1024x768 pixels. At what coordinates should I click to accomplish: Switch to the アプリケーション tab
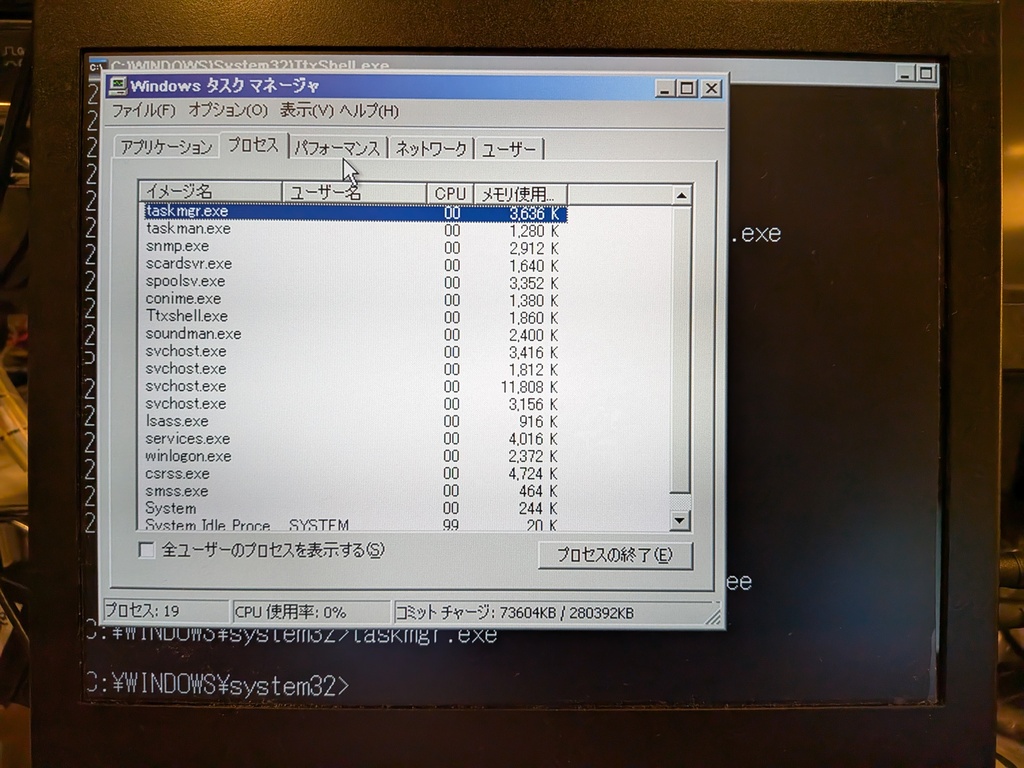pos(166,148)
